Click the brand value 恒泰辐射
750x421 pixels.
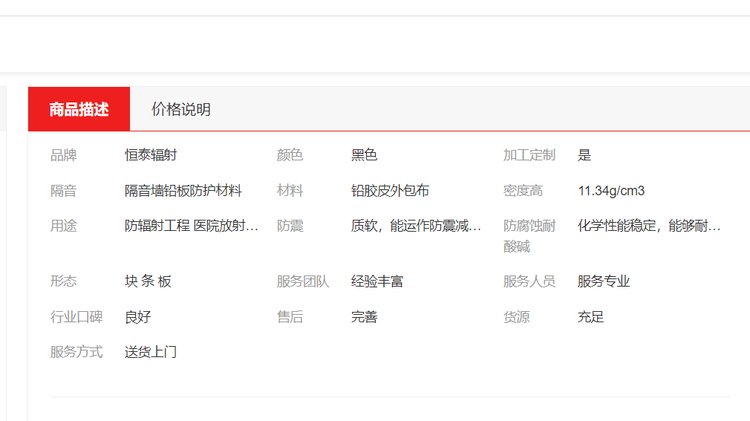coord(151,155)
